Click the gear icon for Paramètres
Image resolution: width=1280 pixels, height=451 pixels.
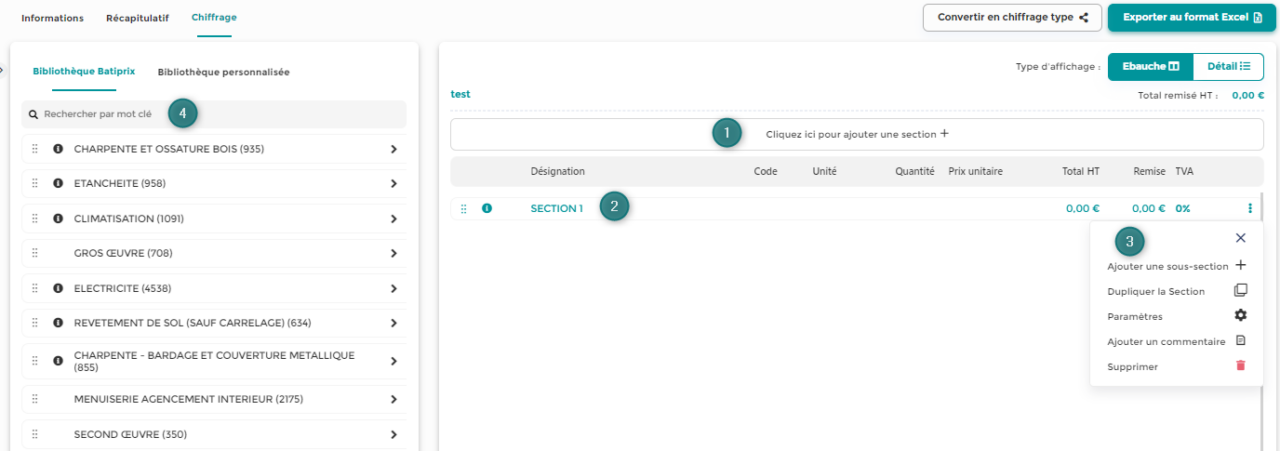coord(1241,315)
